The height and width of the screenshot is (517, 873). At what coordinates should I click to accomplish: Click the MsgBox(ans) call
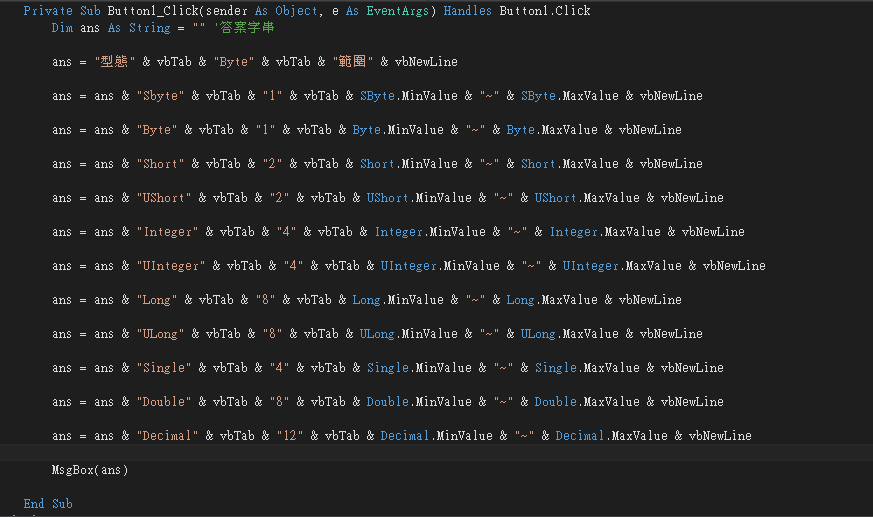click(90, 470)
